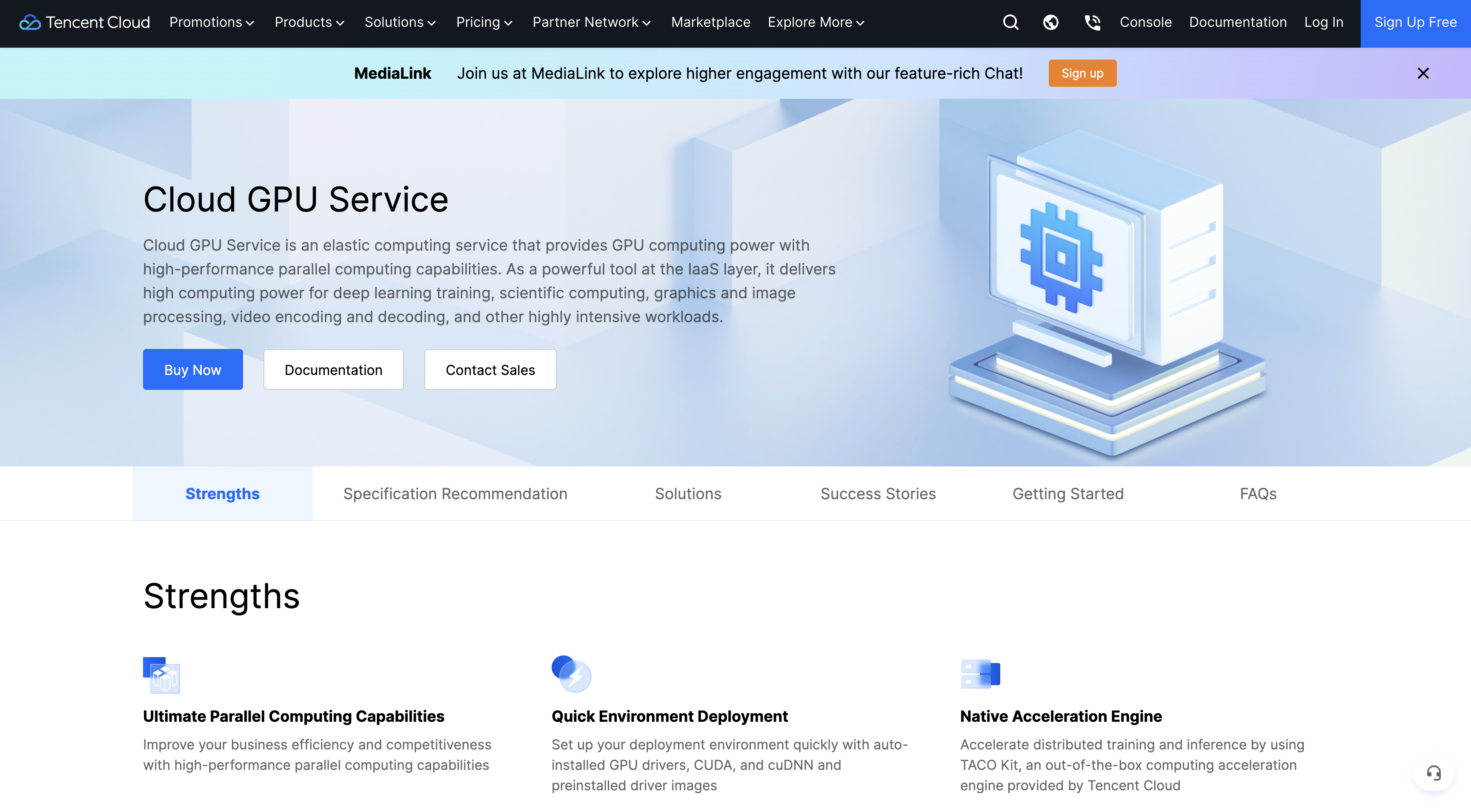Click the hero Documentation button
Image resolution: width=1471 pixels, height=812 pixels.
pos(333,369)
